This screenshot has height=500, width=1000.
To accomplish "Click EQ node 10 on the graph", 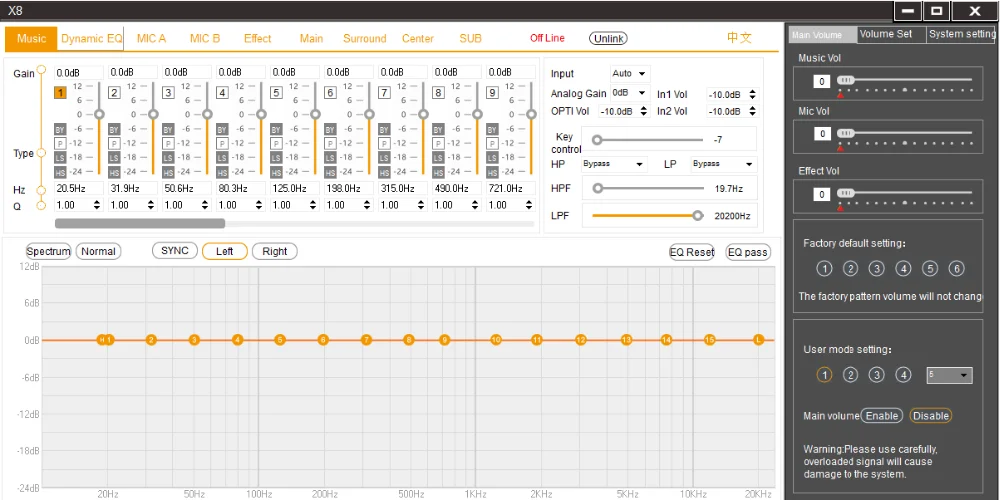I will [x=496, y=340].
